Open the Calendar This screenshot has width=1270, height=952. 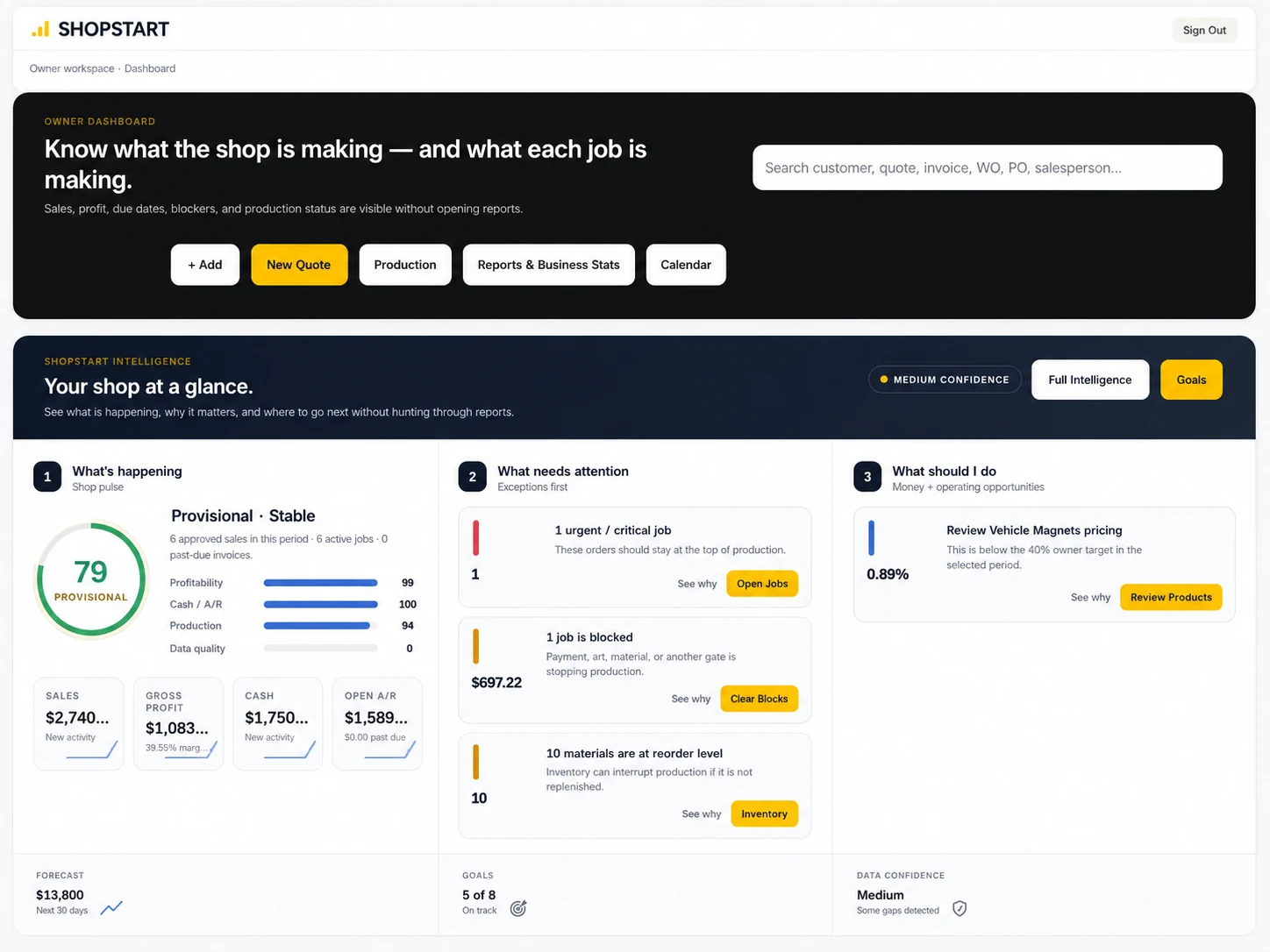(x=686, y=265)
